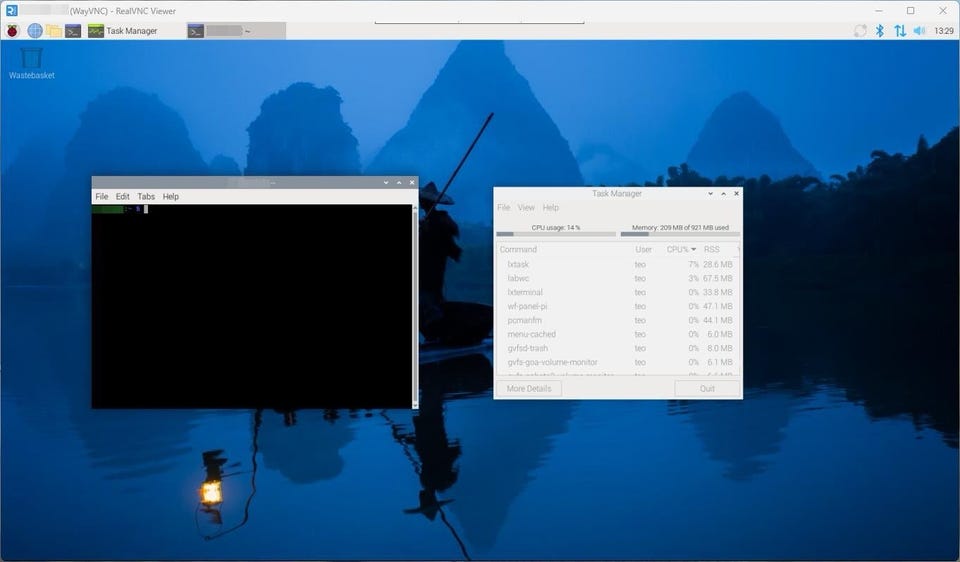Image resolution: width=960 pixels, height=562 pixels.
Task: Click the software updates tray icon
Action: [860, 31]
